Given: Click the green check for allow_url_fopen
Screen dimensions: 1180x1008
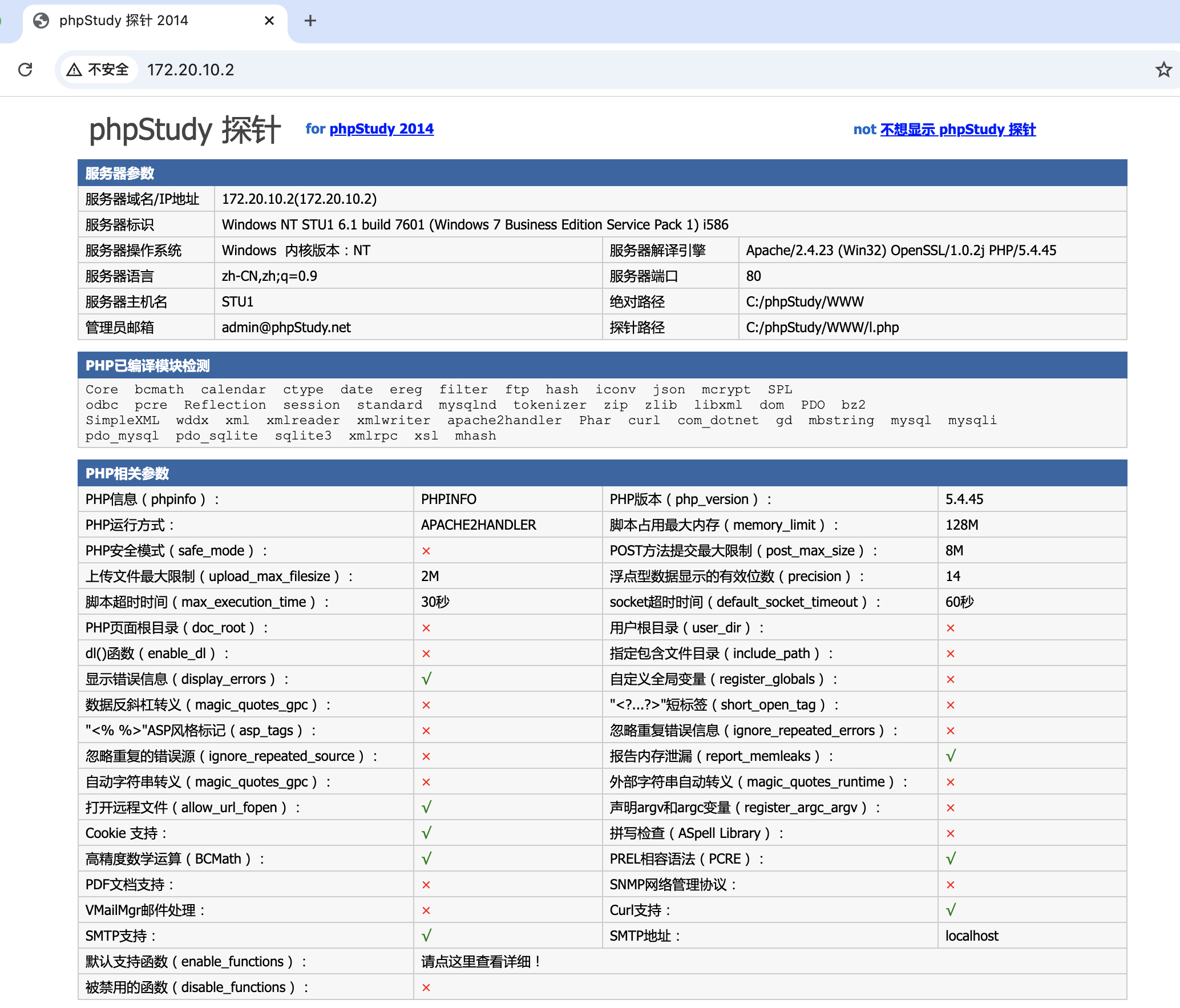Looking at the screenshot, I should tap(426, 807).
